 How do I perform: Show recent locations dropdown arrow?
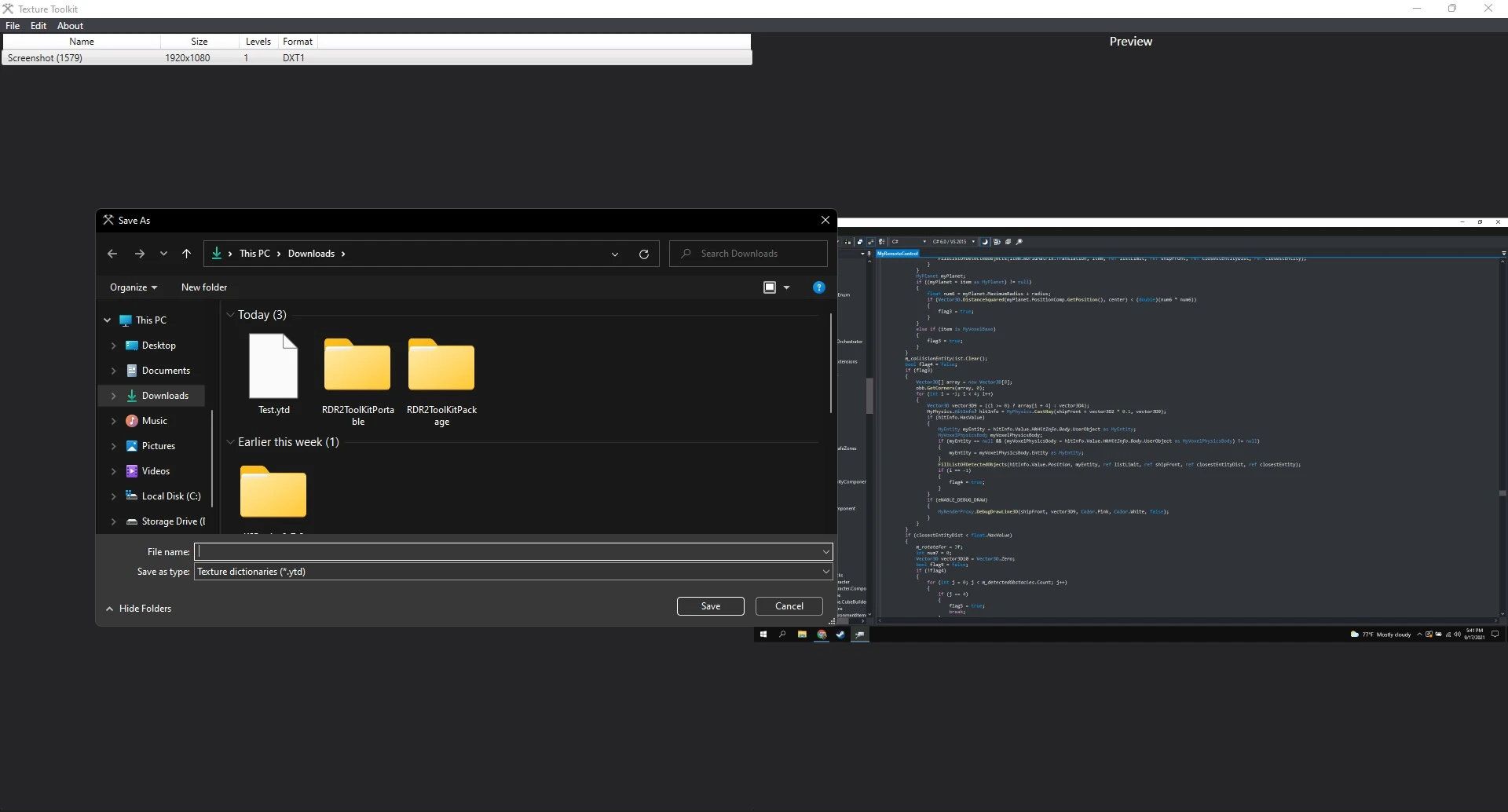coord(163,254)
